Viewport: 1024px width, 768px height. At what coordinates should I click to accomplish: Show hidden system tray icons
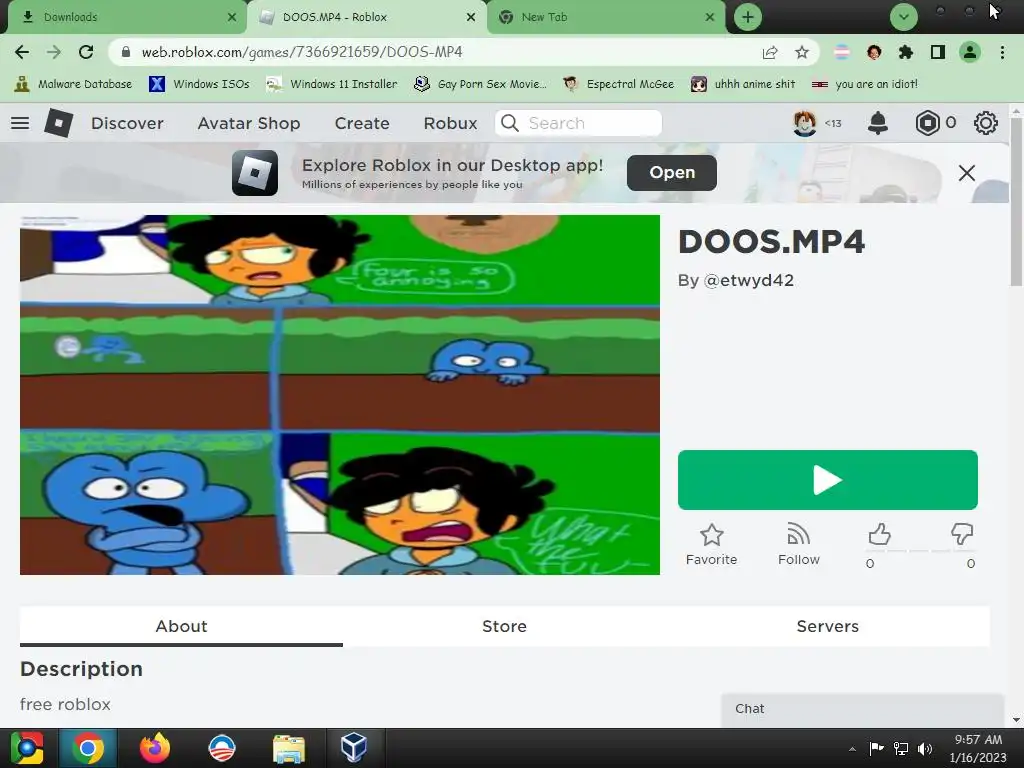(852, 749)
